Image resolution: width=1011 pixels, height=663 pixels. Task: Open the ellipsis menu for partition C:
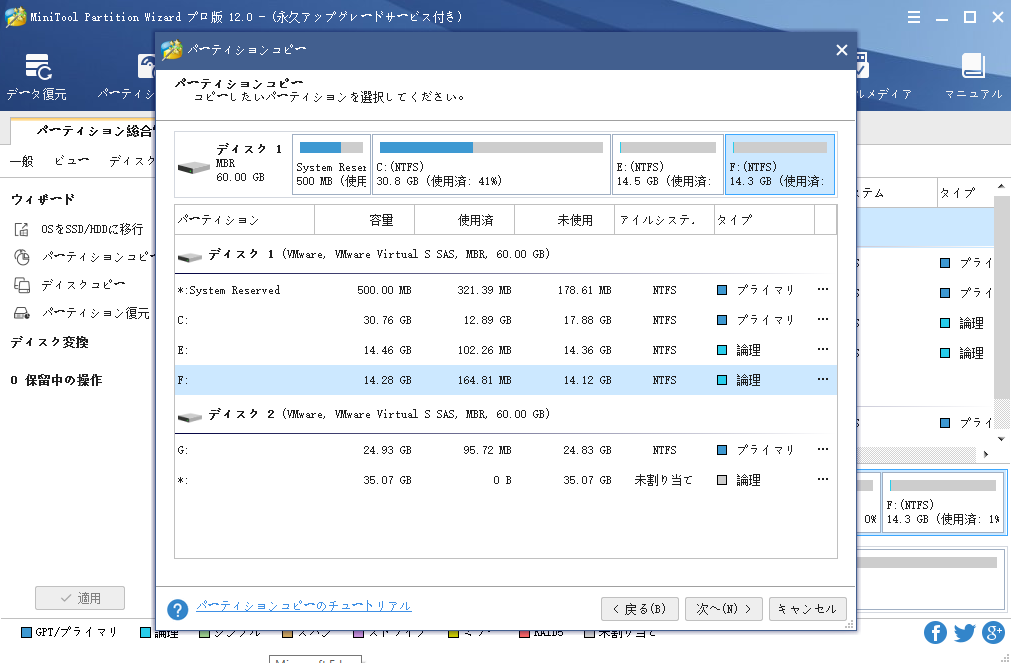click(822, 319)
